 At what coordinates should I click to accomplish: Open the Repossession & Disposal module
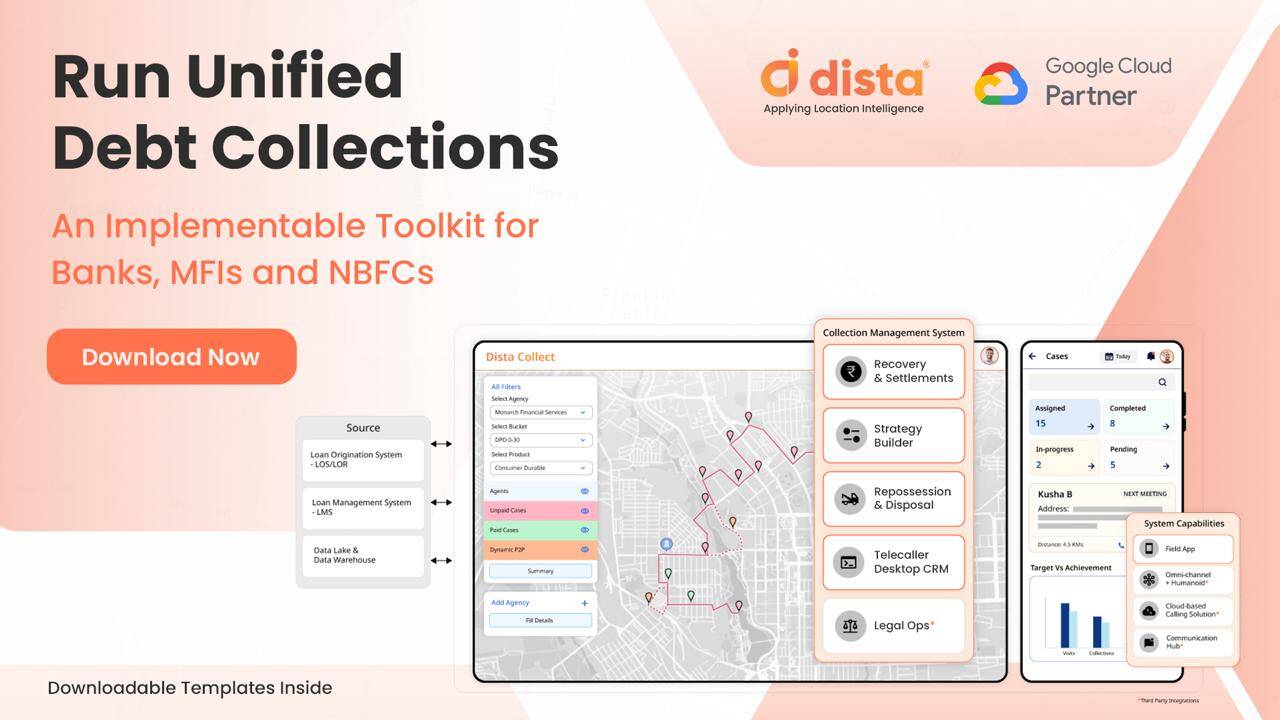pyautogui.click(x=894, y=498)
